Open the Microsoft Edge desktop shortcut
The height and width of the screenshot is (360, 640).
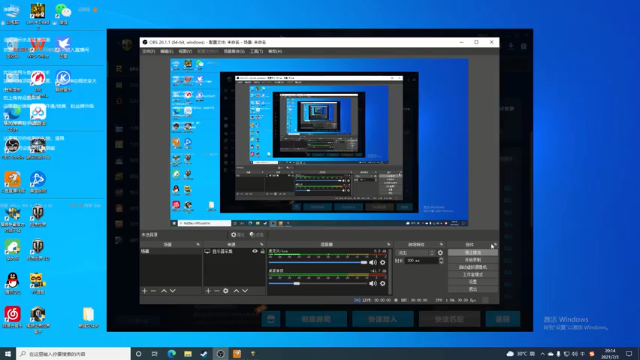coord(12,116)
